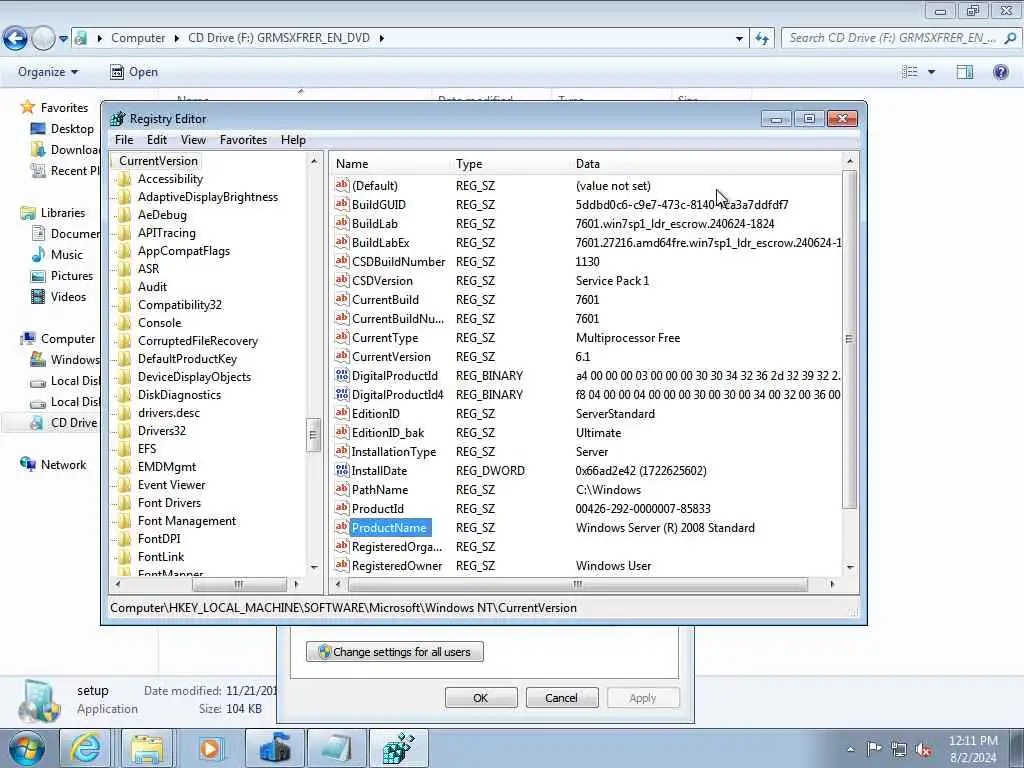Open the address bar history dropdown
The width and height of the screenshot is (1024, 768).
tap(739, 39)
